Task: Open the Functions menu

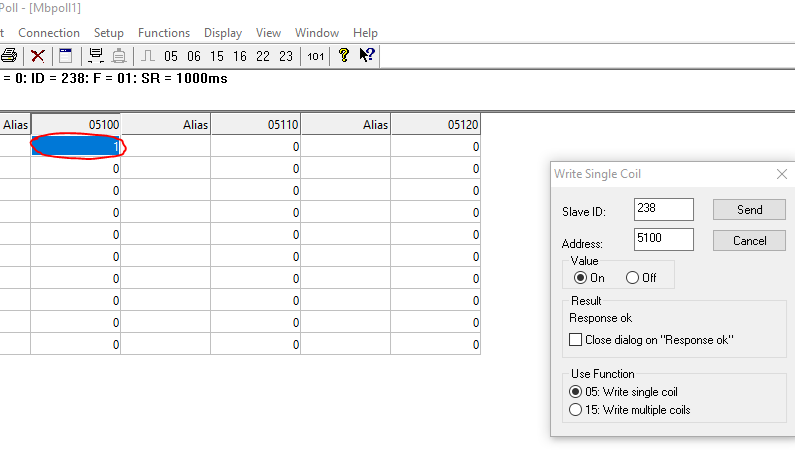Action: (x=164, y=33)
